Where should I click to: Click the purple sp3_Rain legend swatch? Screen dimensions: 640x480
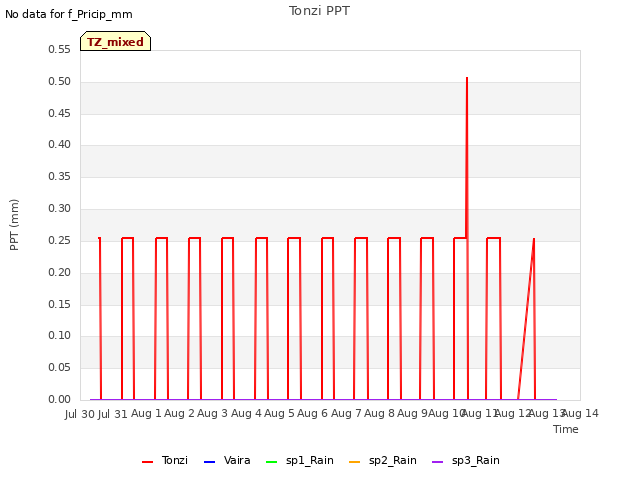437,462
